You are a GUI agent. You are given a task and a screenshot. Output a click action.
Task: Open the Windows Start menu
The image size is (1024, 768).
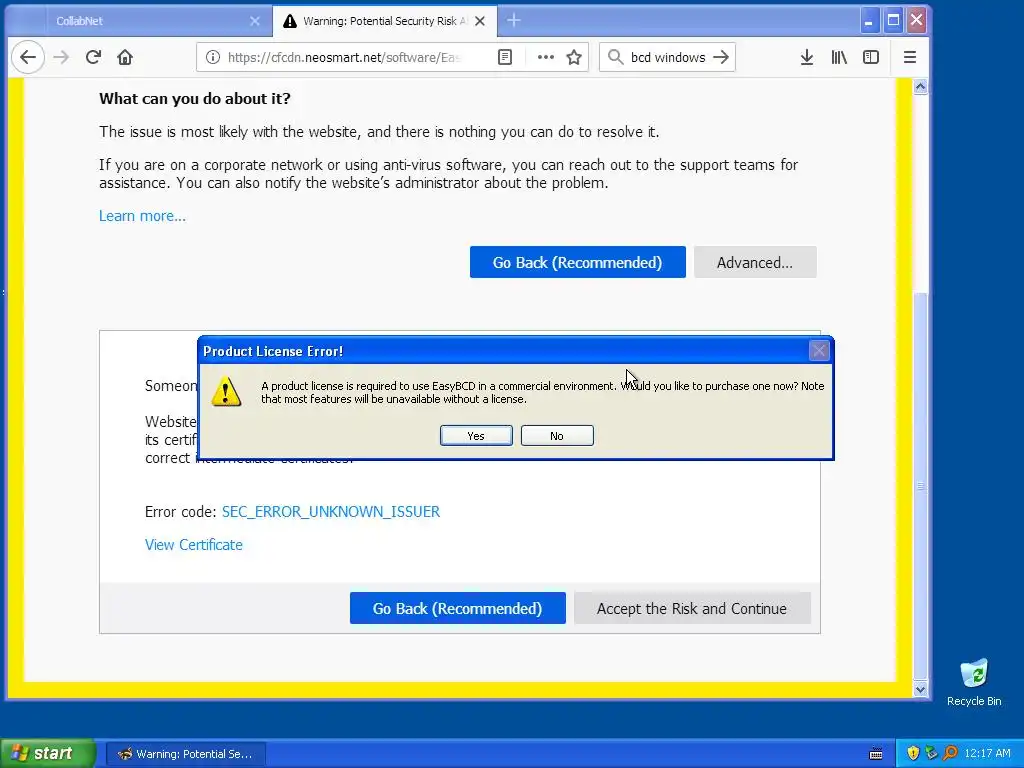(x=47, y=753)
